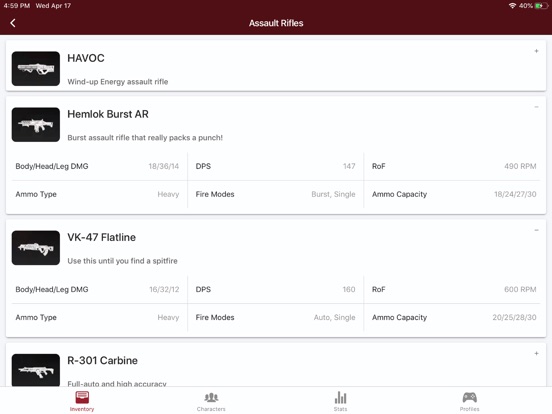Tap the Flatline Fire Modes row
The height and width of the screenshot is (414, 552).
(275, 318)
